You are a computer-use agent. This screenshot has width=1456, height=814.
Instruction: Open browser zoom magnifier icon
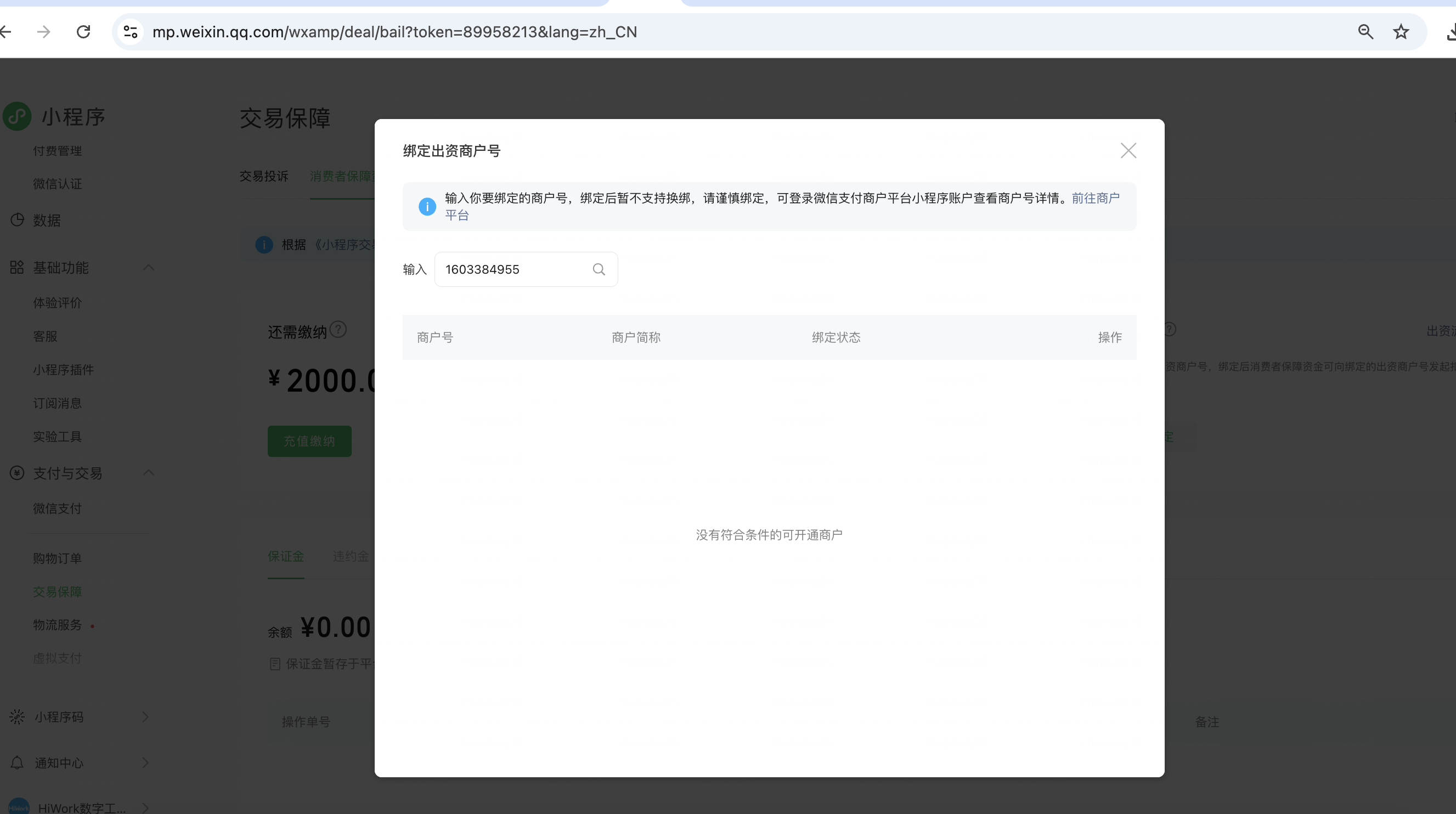click(x=1365, y=32)
